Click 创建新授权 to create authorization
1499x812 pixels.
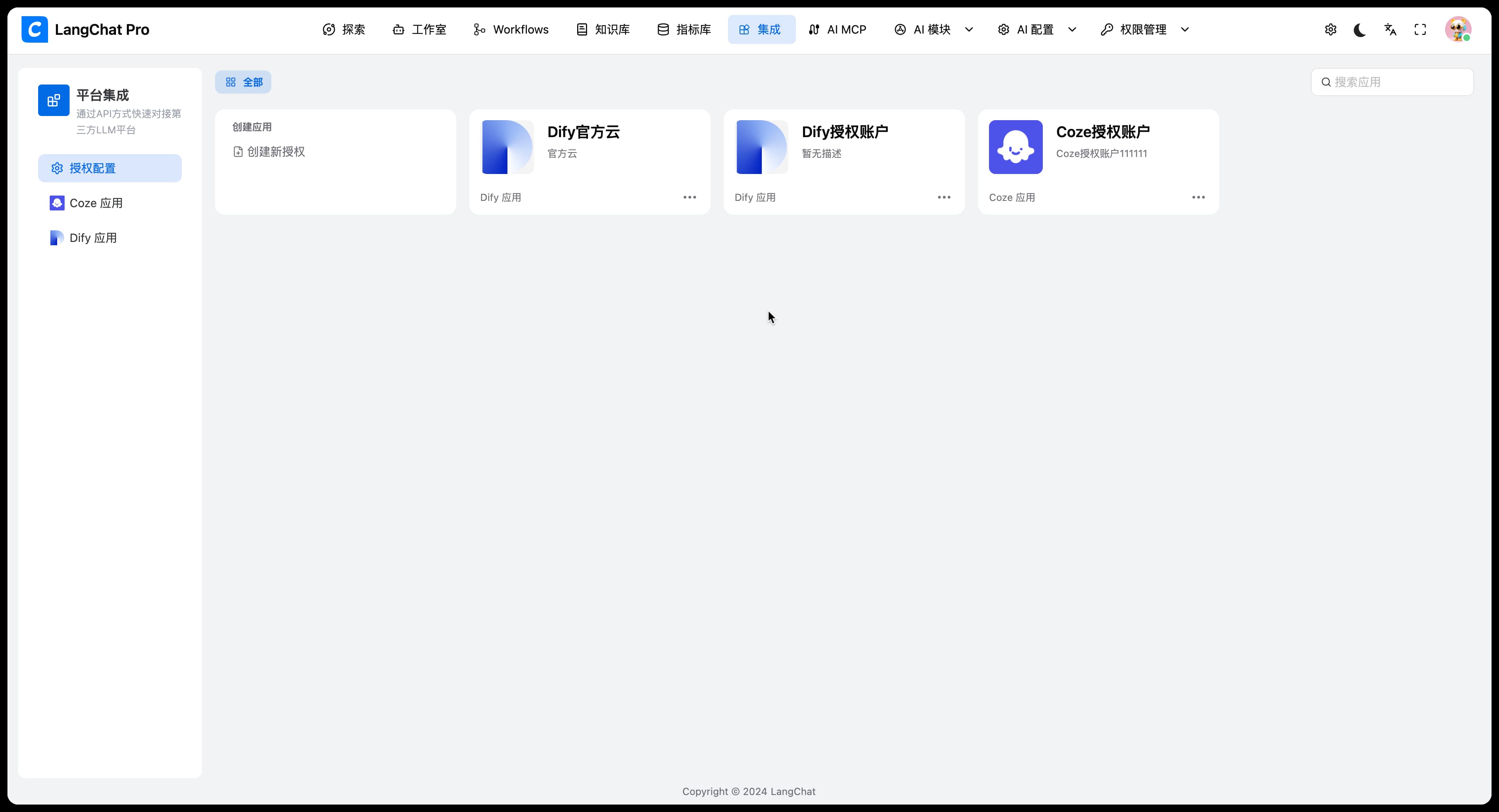pyautogui.click(x=269, y=152)
